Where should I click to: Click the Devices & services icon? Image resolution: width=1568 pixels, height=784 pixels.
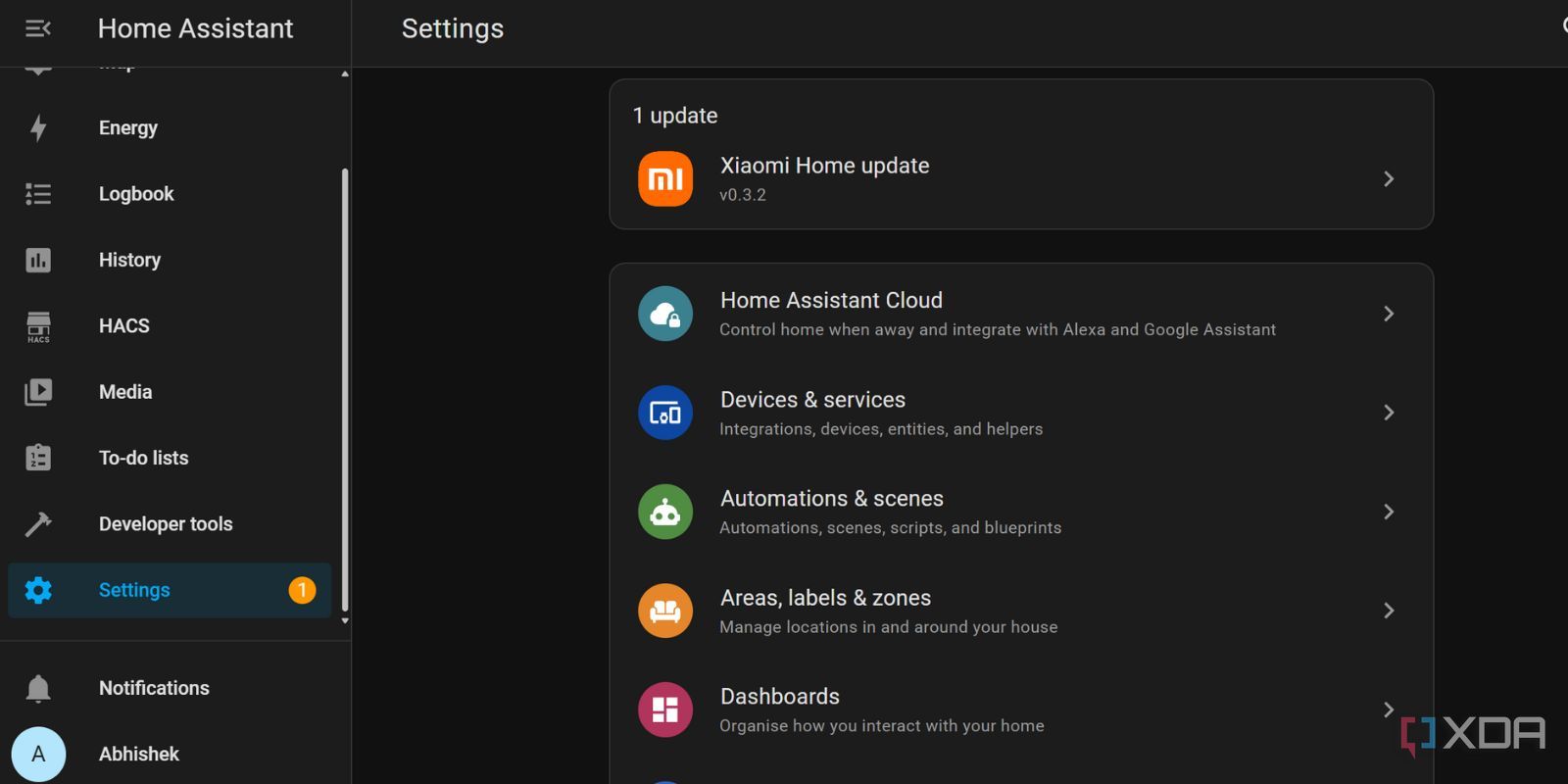coord(665,413)
